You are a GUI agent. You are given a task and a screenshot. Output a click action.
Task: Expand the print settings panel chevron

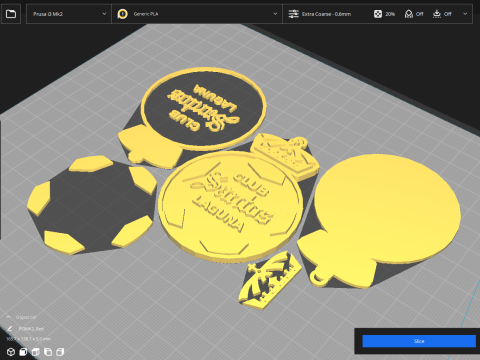[465, 14]
